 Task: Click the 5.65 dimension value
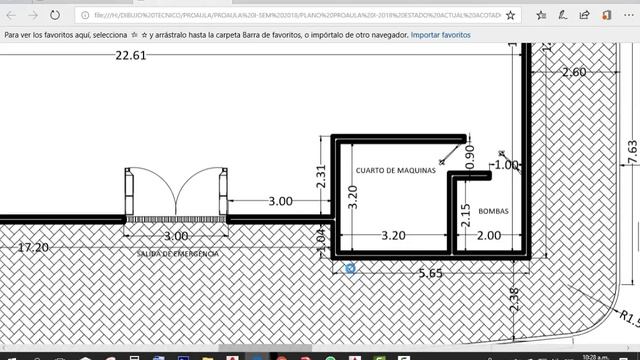pyautogui.click(x=431, y=273)
